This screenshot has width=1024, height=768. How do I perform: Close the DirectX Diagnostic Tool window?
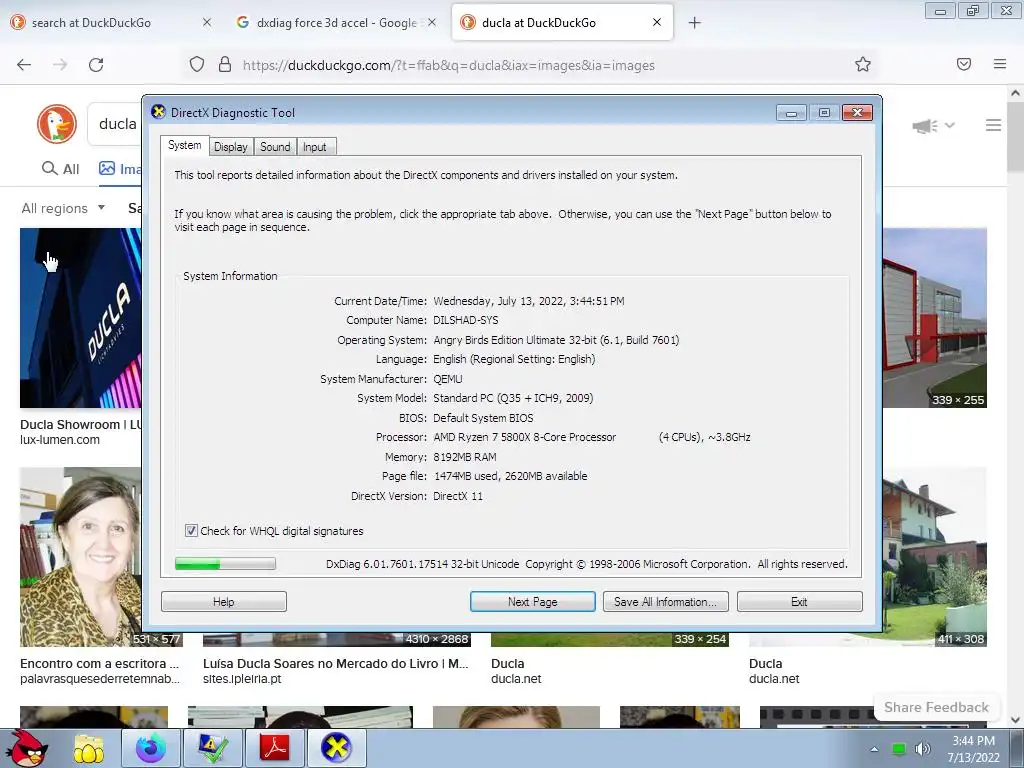[x=857, y=112]
